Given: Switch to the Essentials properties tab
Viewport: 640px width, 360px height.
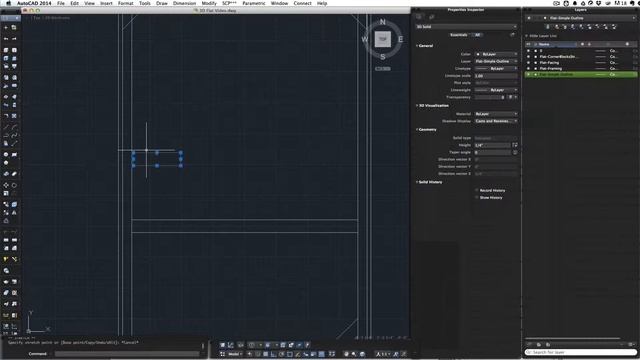Looking at the screenshot, I should click(458, 35).
